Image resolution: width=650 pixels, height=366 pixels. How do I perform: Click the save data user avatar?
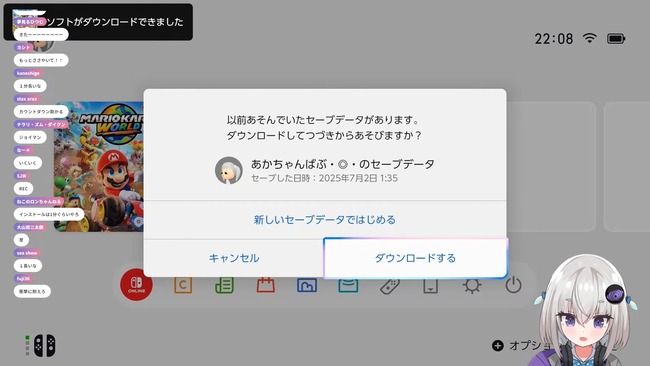pyautogui.click(x=229, y=170)
